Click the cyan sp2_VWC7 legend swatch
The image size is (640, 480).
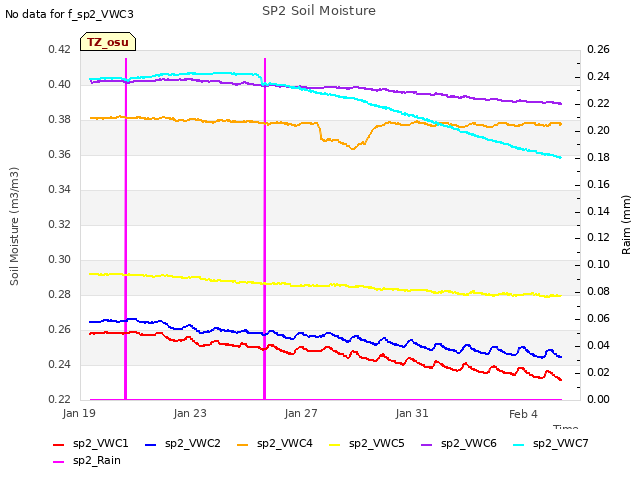519,444
